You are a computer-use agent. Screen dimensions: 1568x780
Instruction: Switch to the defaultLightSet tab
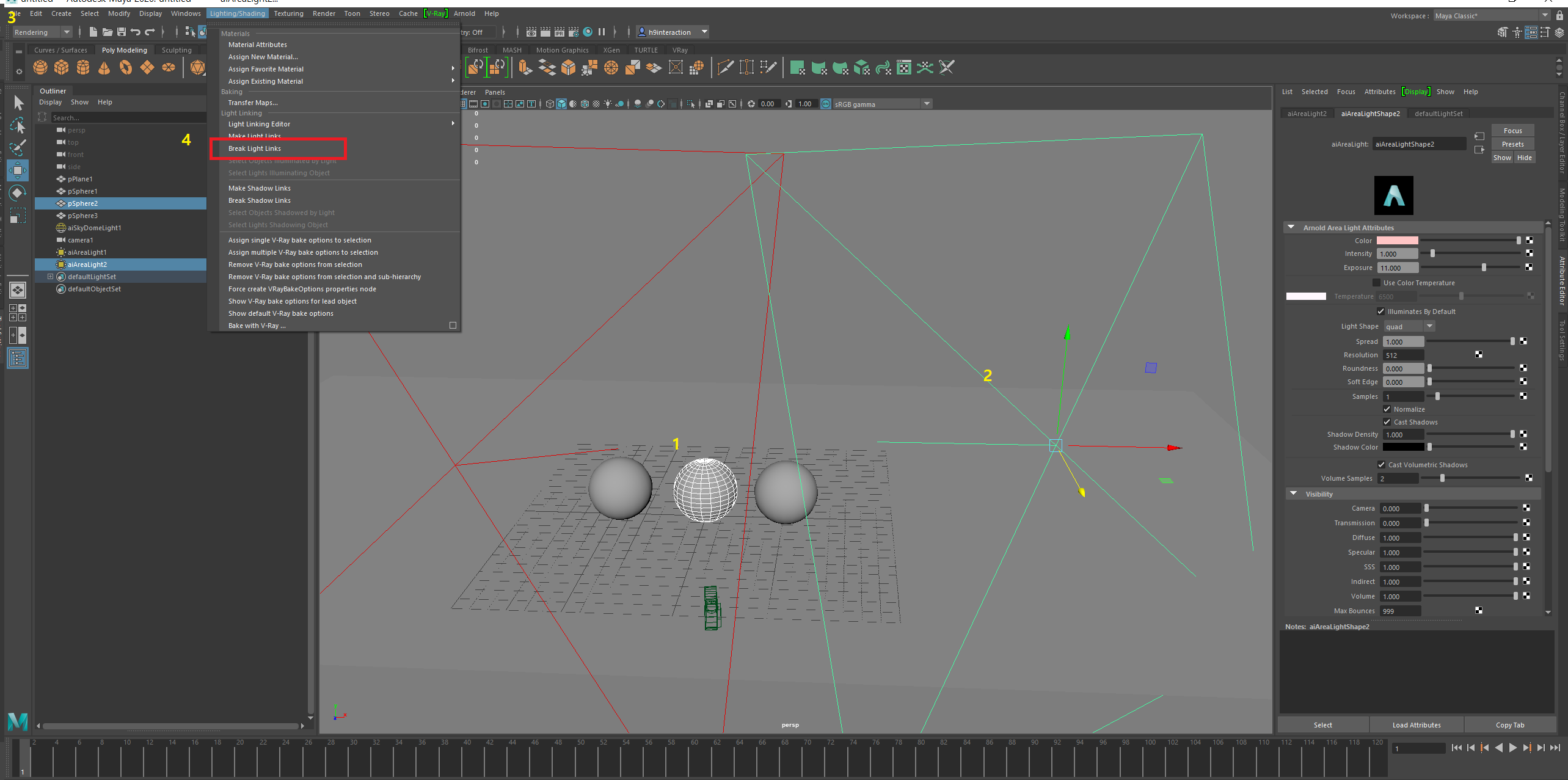click(x=1439, y=114)
